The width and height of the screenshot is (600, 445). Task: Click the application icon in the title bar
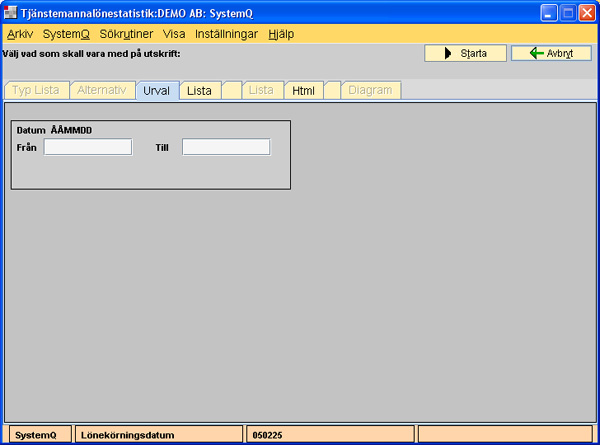[x=10, y=12]
